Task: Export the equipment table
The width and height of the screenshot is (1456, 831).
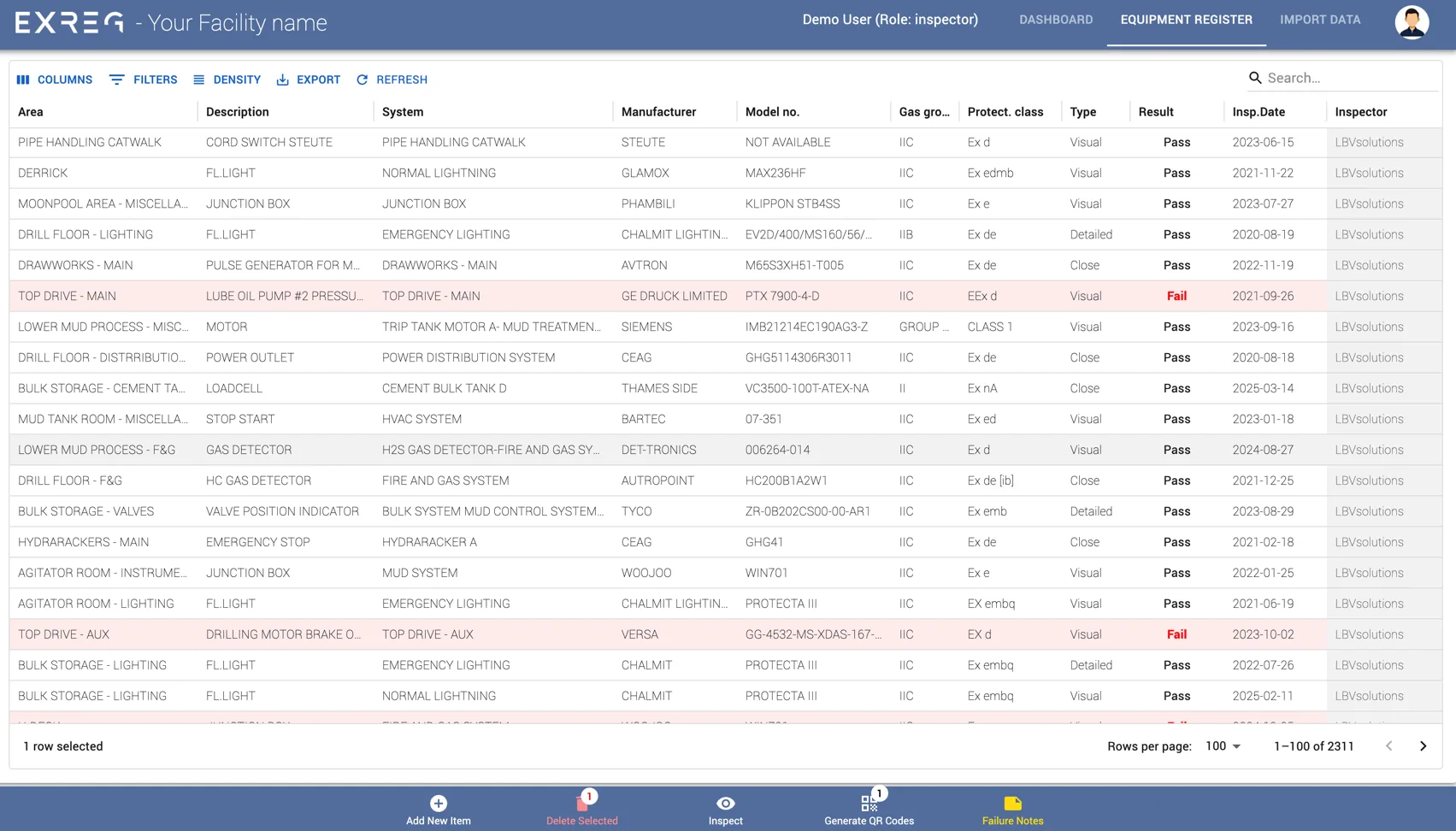Action: (x=309, y=80)
